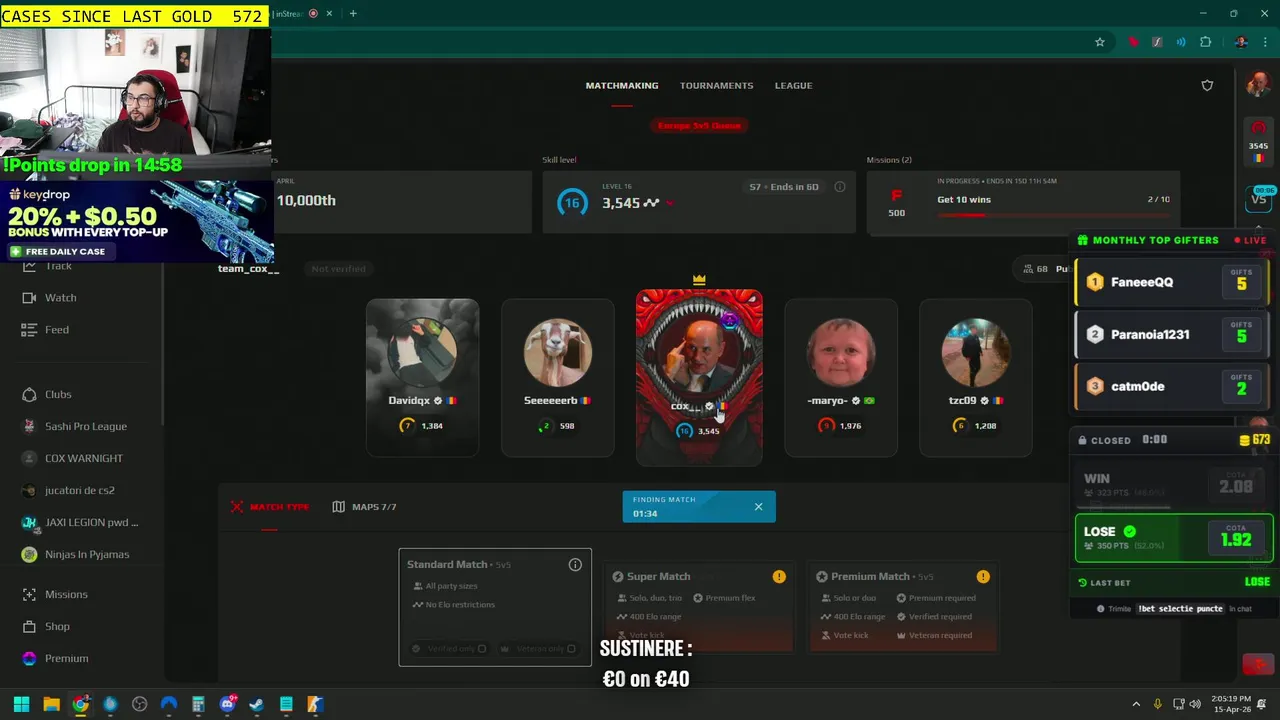Image resolution: width=1280 pixels, height=720 pixels.
Task: Click the Shop bag icon
Action: pos(29,626)
